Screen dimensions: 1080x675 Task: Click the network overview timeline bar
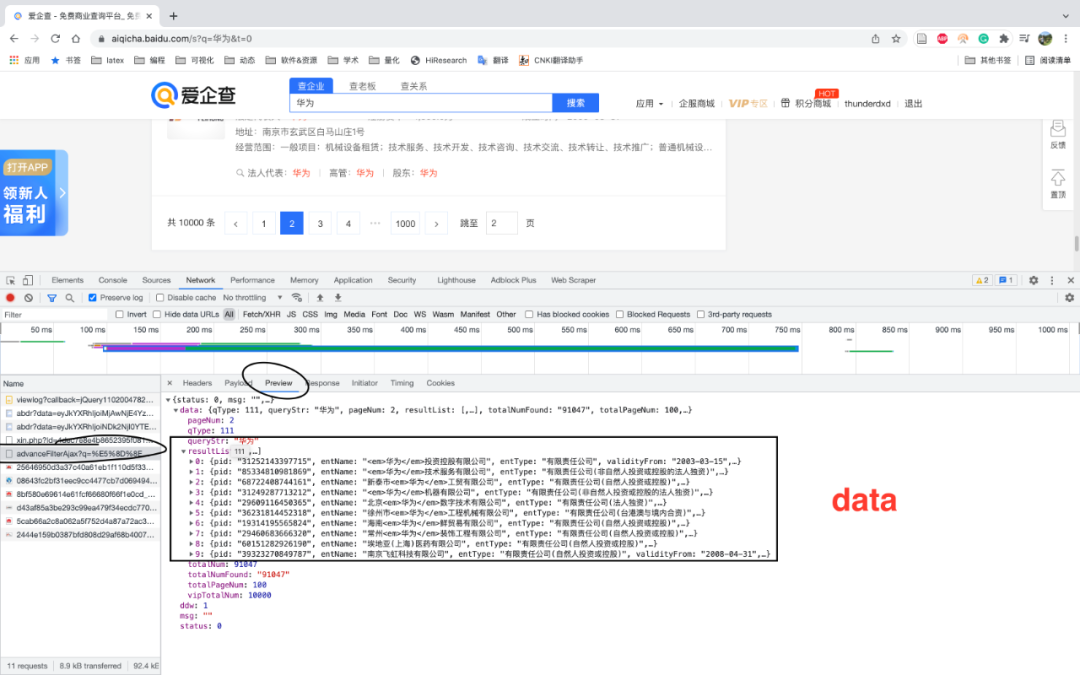451,349
